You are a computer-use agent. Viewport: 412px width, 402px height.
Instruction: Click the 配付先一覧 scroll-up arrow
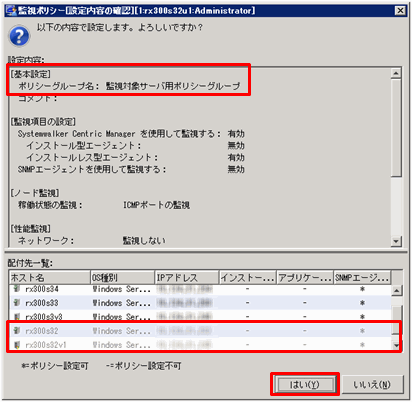click(x=396, y=290)
